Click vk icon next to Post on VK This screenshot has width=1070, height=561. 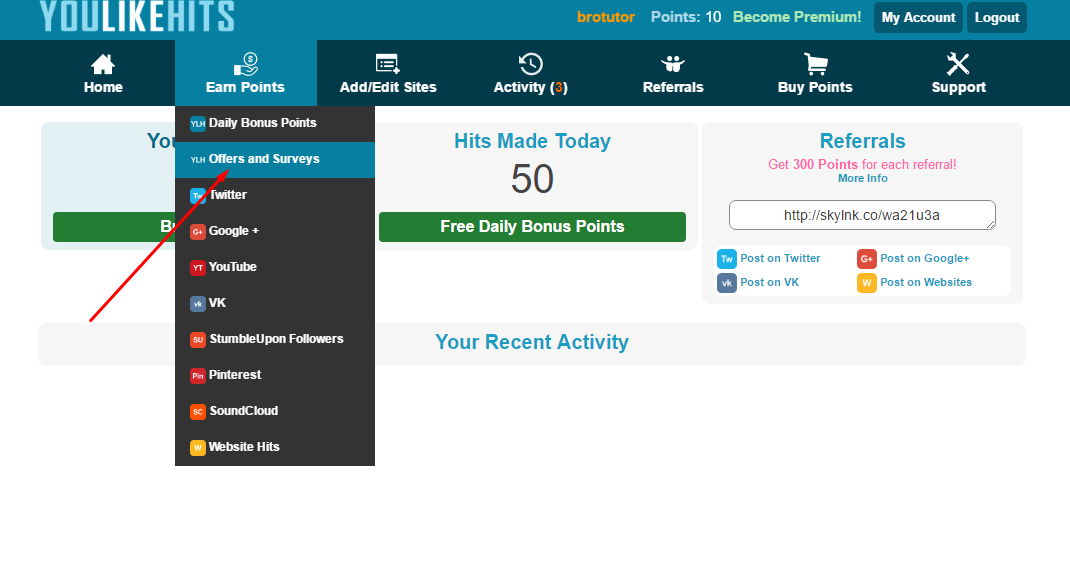727,283
